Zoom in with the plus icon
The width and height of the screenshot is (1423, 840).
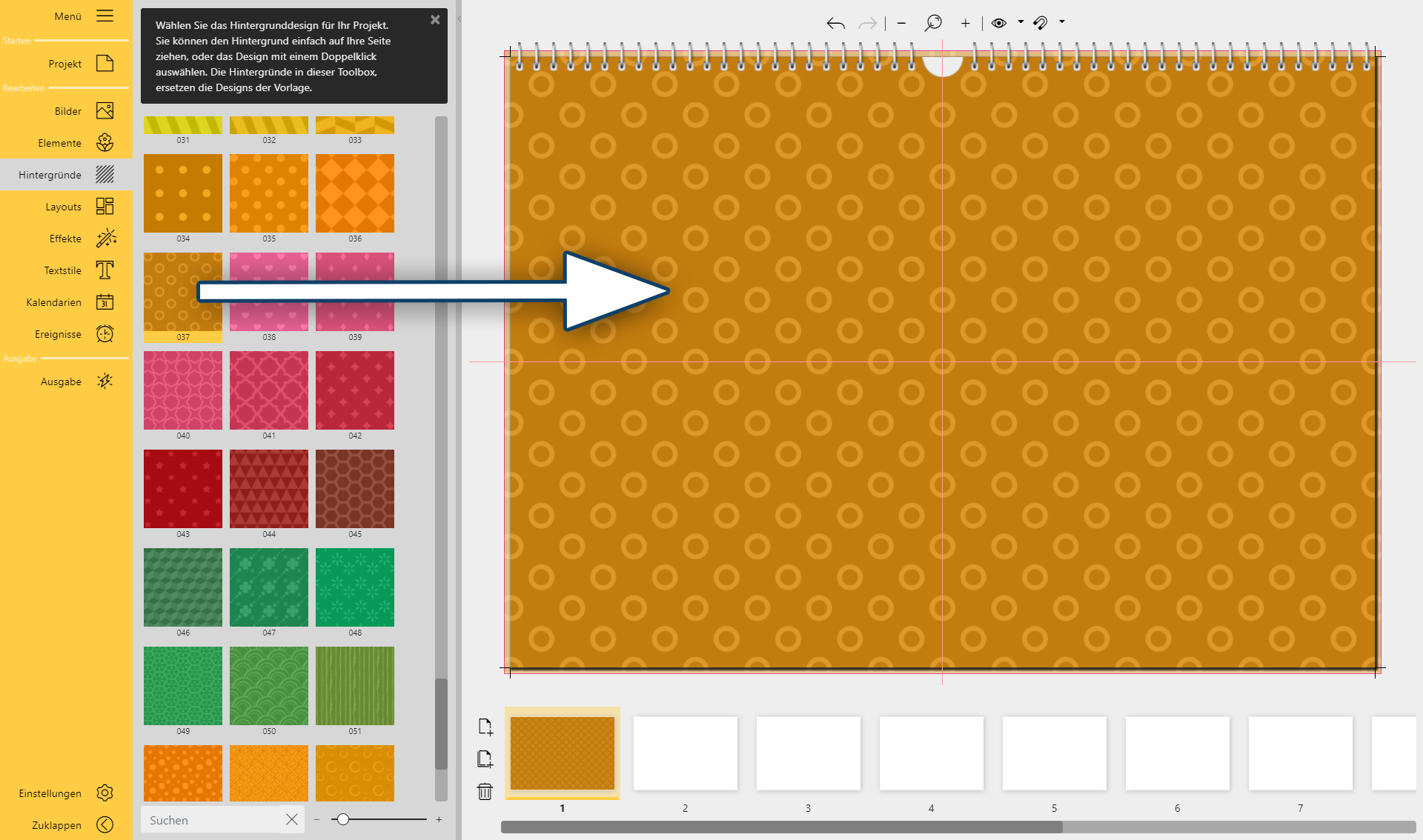[x=965, y=24]
